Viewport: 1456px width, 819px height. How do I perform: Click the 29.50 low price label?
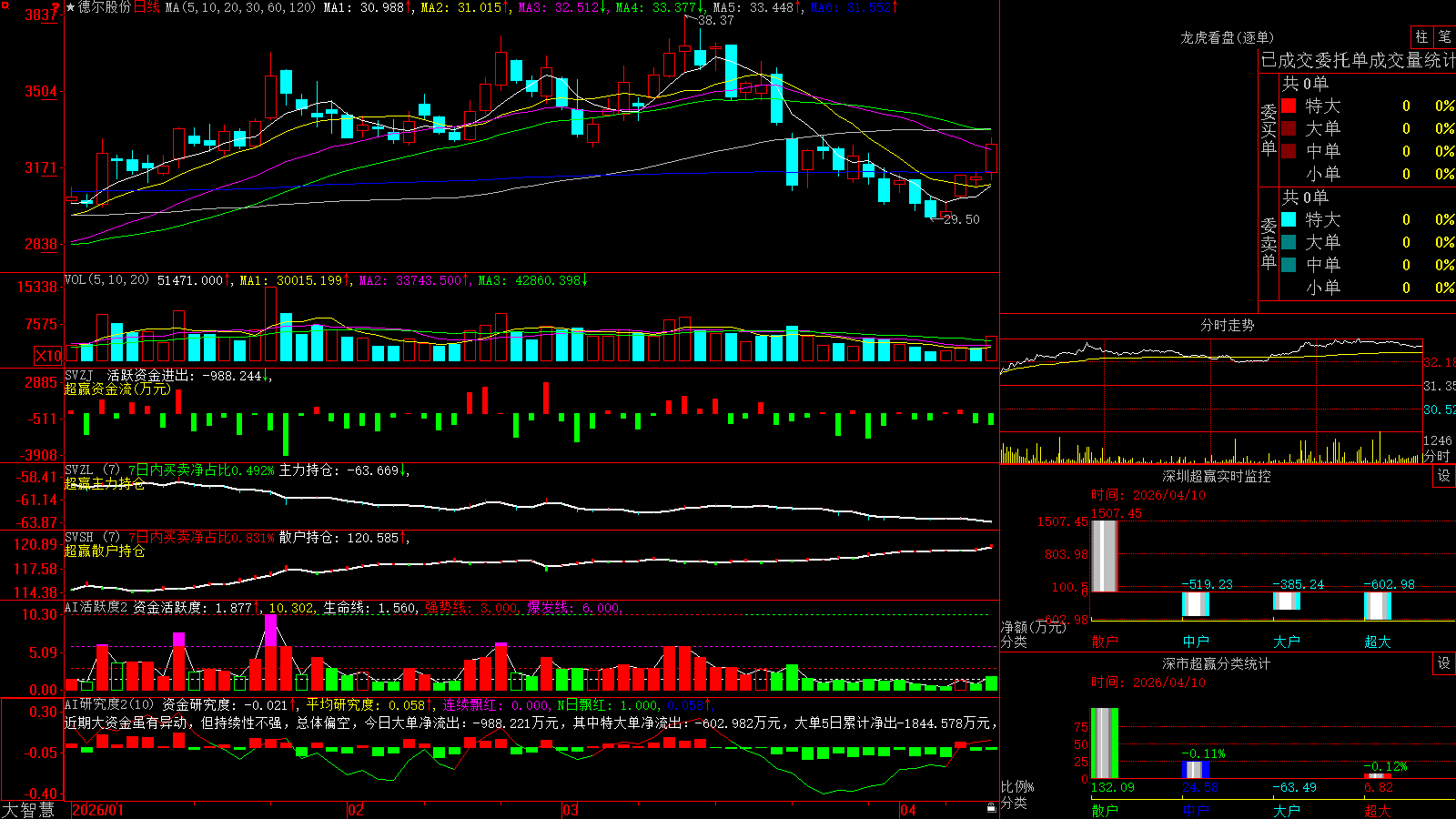click(x=962, y=219)
